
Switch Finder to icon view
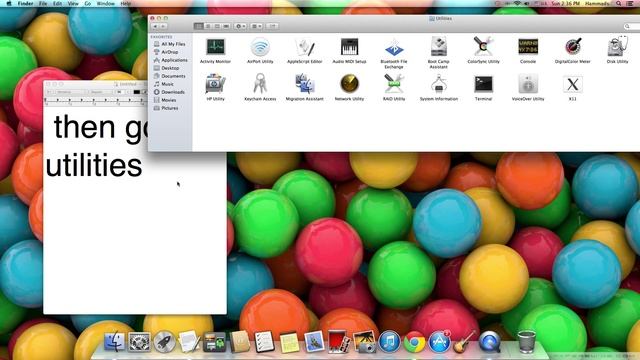(198, 26)
